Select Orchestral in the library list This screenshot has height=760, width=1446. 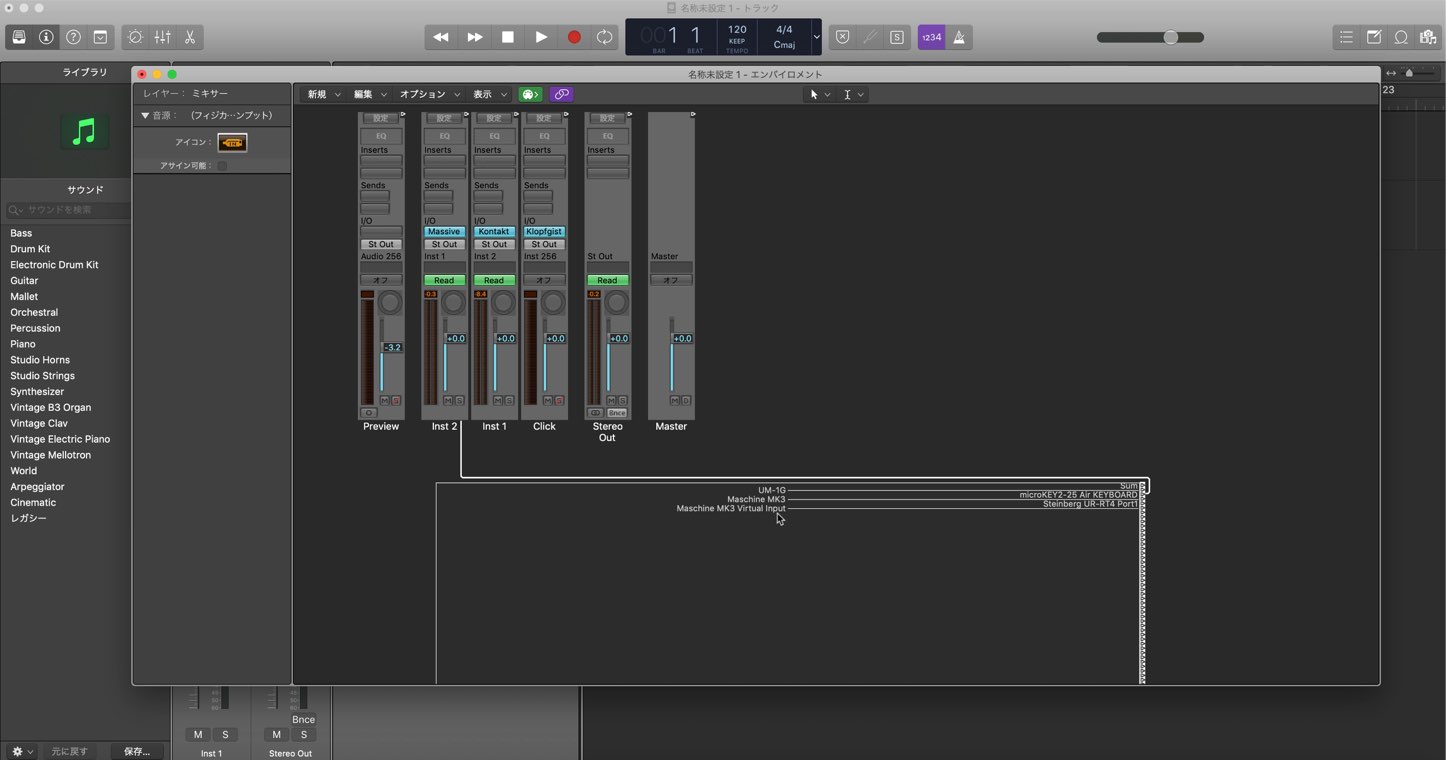click(x=34, y=312)
